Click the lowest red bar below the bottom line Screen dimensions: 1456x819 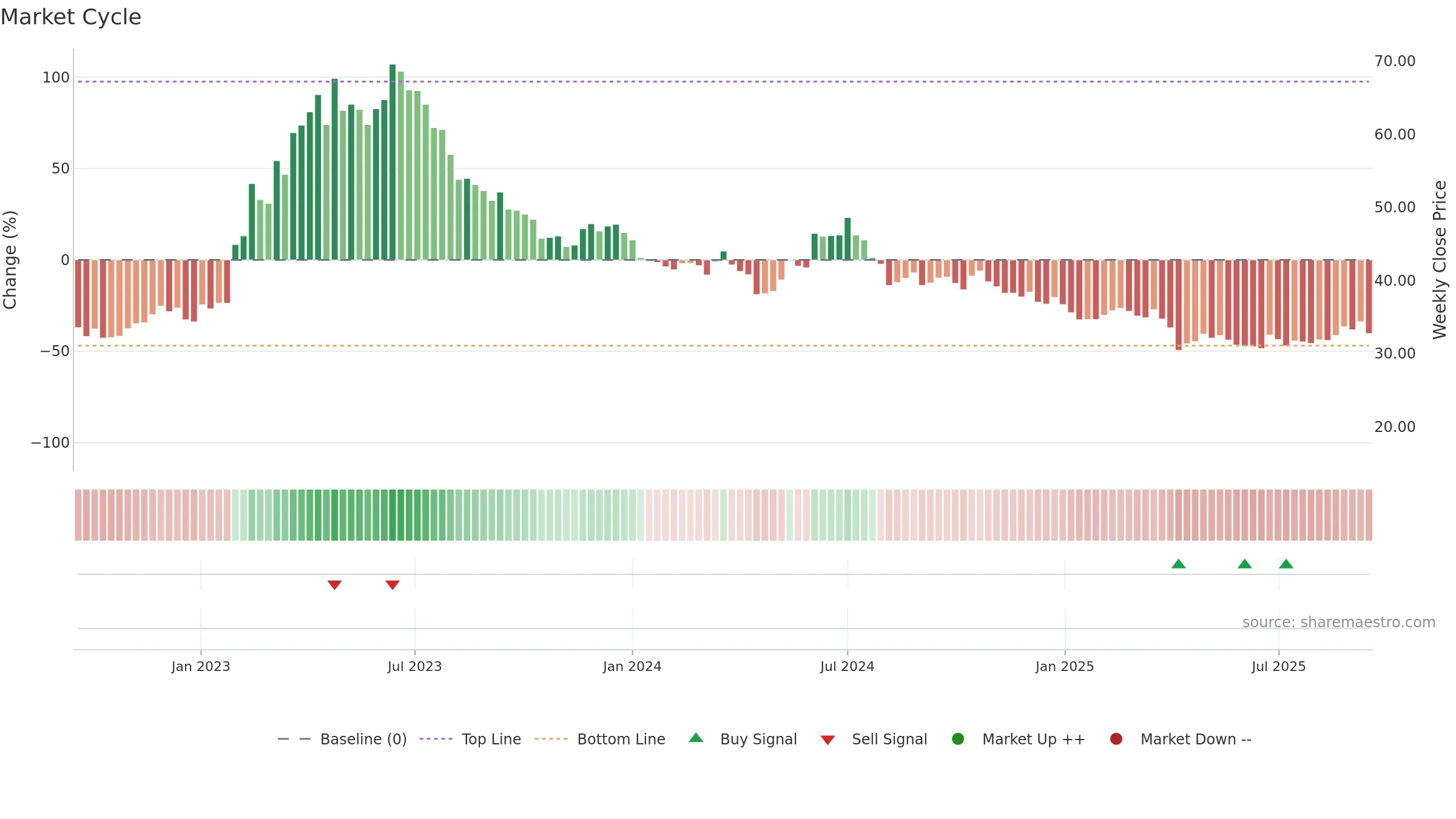[1179, 305]
